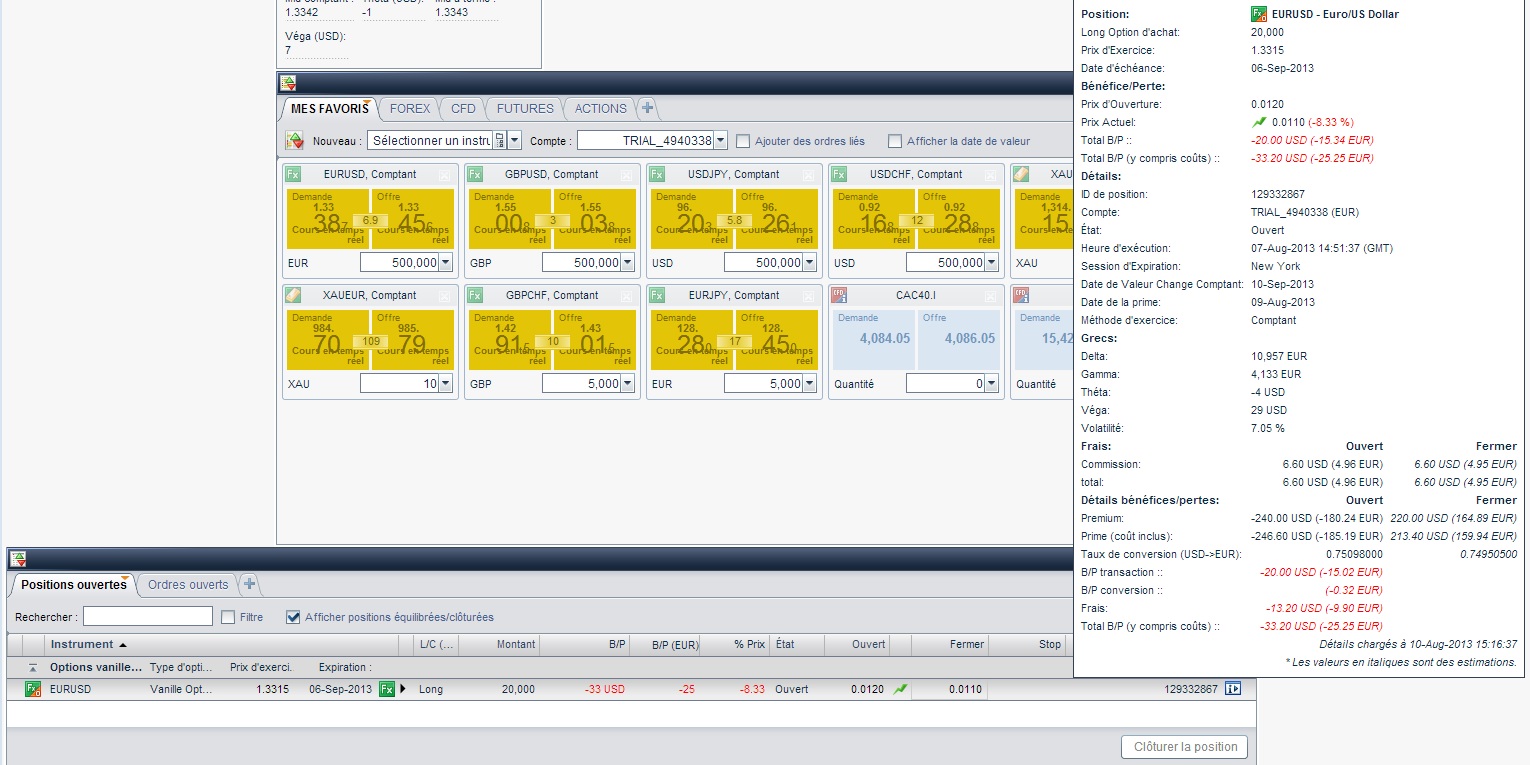
Task: Click the green Fx icon beside 06-Sep-2013
Action: [386, 689]
